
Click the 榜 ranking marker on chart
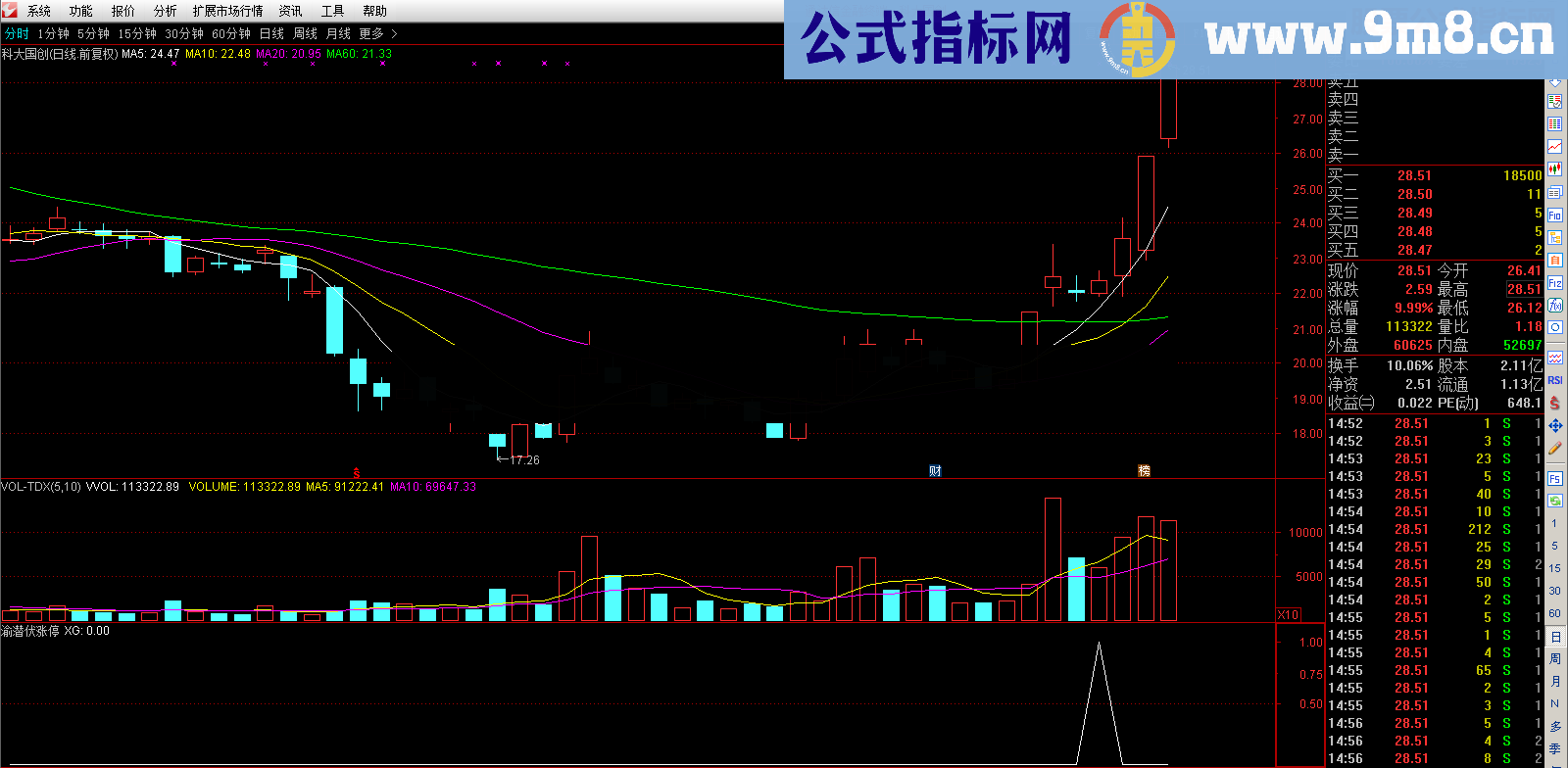[x=1144, y=471]
